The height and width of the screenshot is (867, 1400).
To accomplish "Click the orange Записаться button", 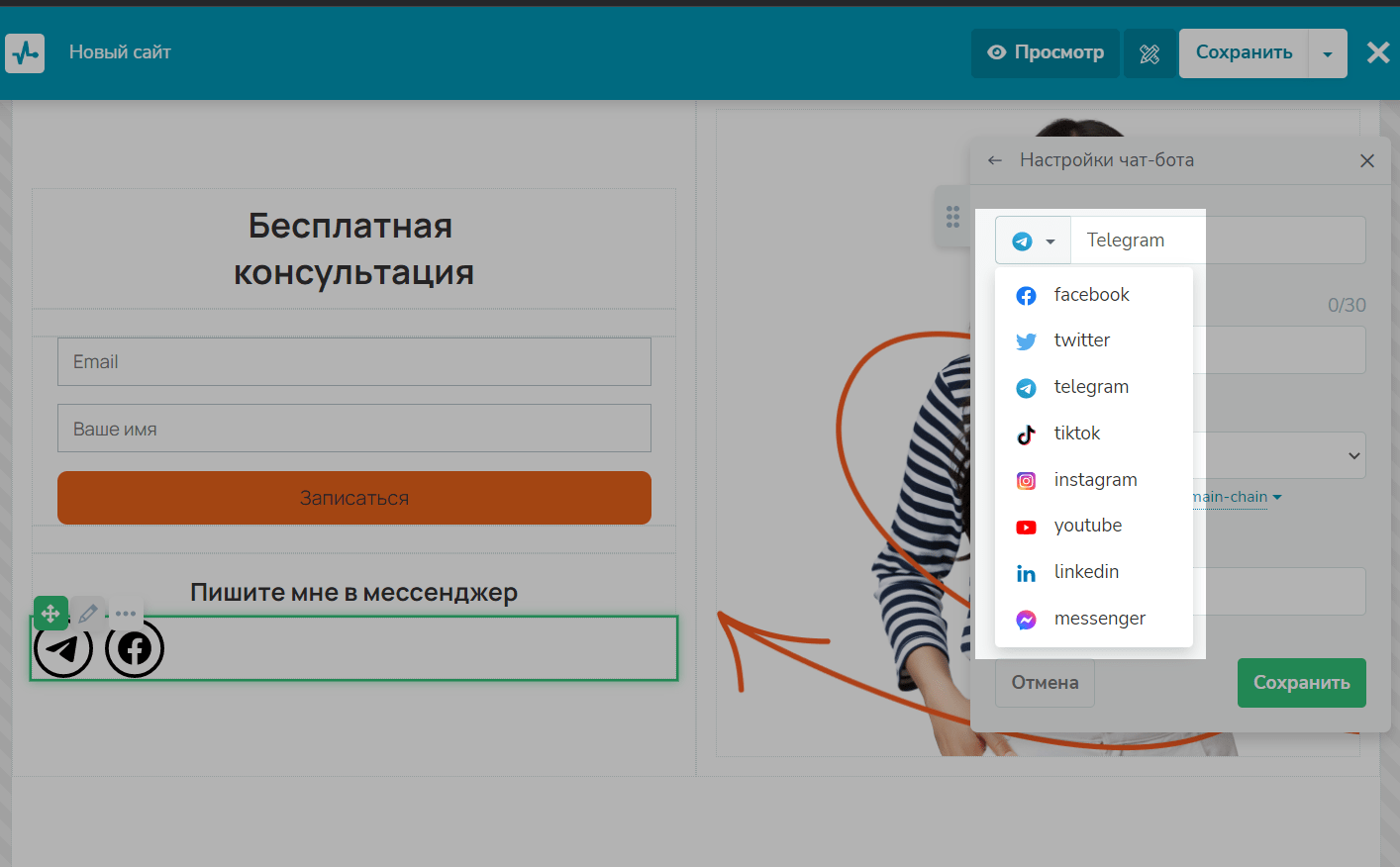I will coord(354,498).
